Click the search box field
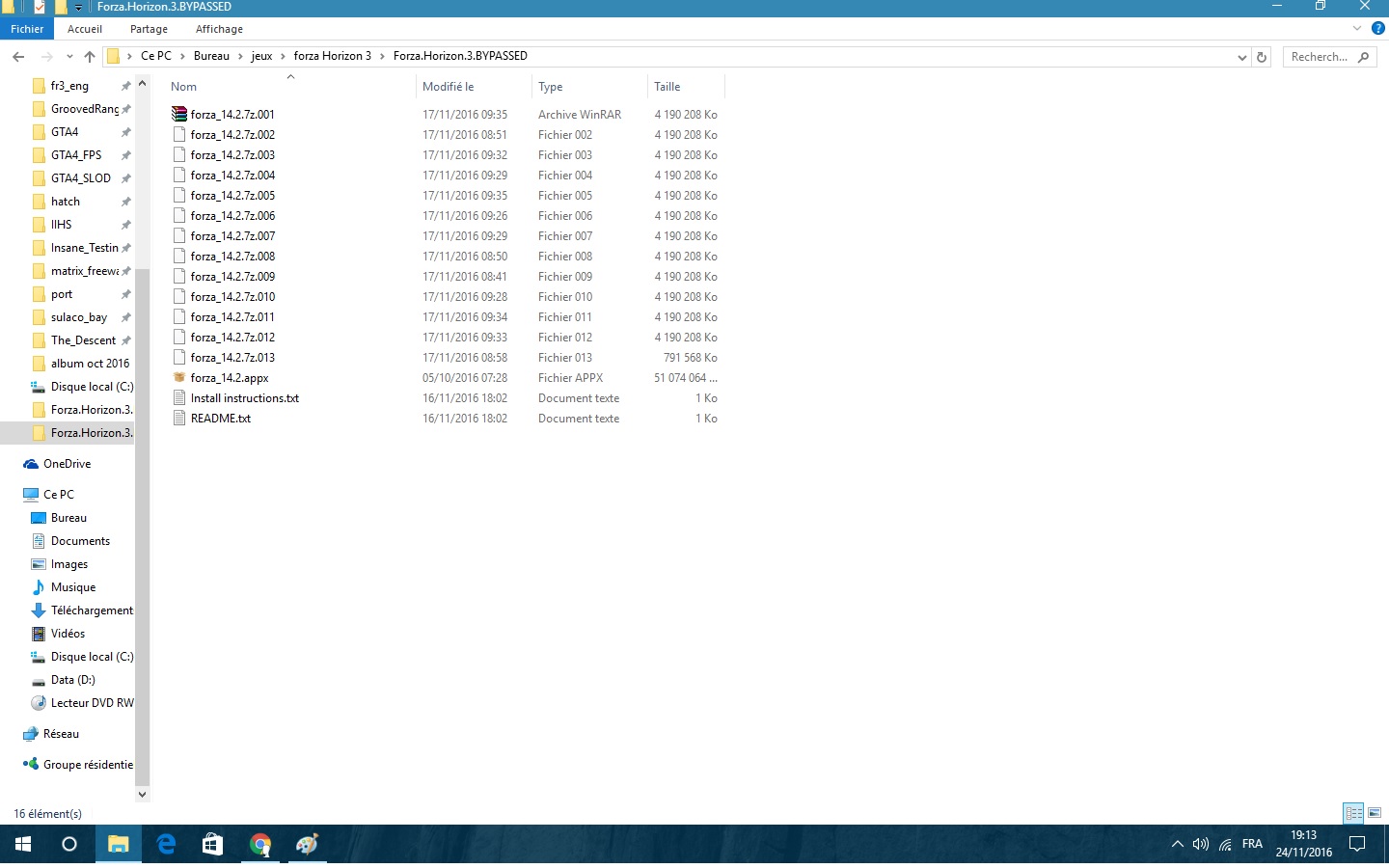Viewport: 1389px width, 868px height. 1330,57
